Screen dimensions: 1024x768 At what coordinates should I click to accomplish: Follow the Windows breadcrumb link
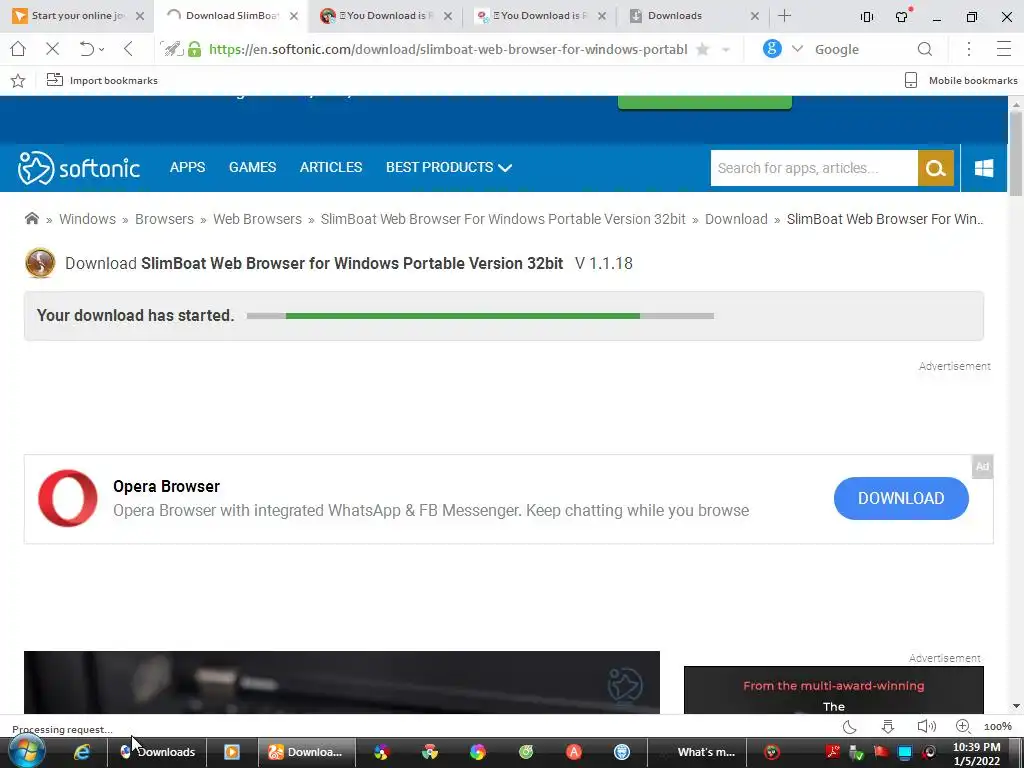(x=88, y=219)
